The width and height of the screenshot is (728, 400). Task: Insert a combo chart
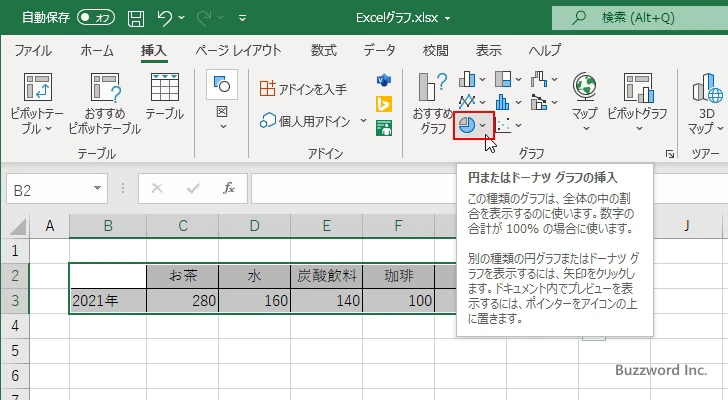pyautogui.click(x=539, y=102)
